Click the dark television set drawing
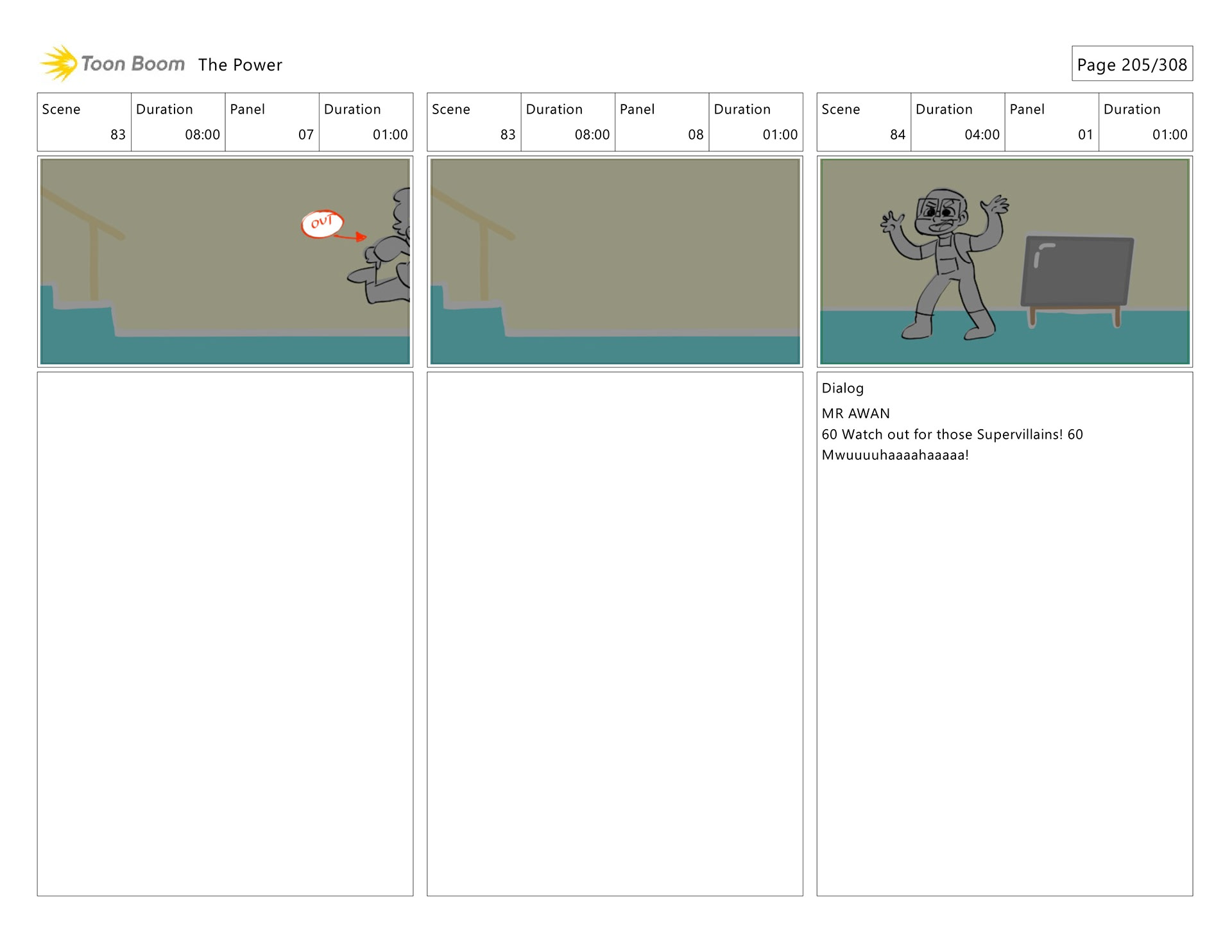The height and width of the screenshot is (952, 1232). (x=1077, y=272)
